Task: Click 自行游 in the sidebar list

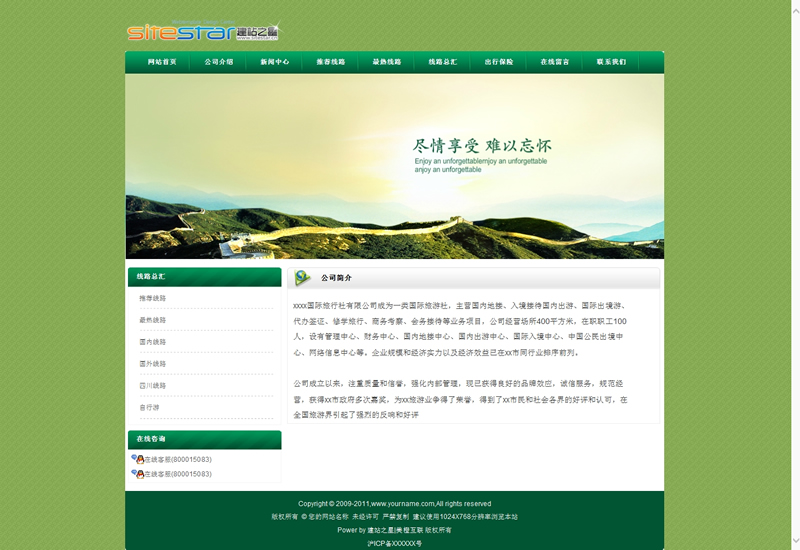Action: coord(149,407)
